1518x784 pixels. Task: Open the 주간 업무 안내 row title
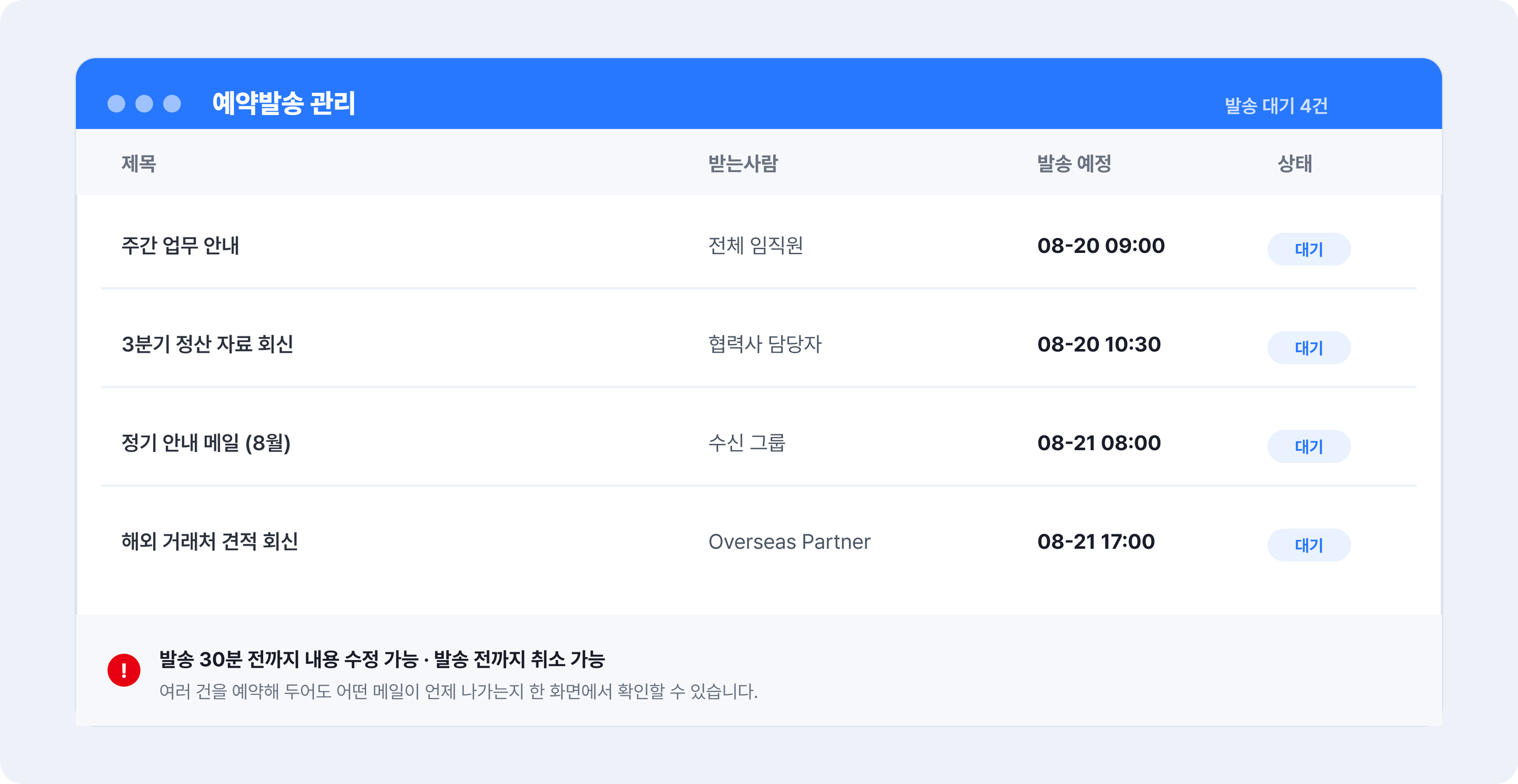pos(180,245)
